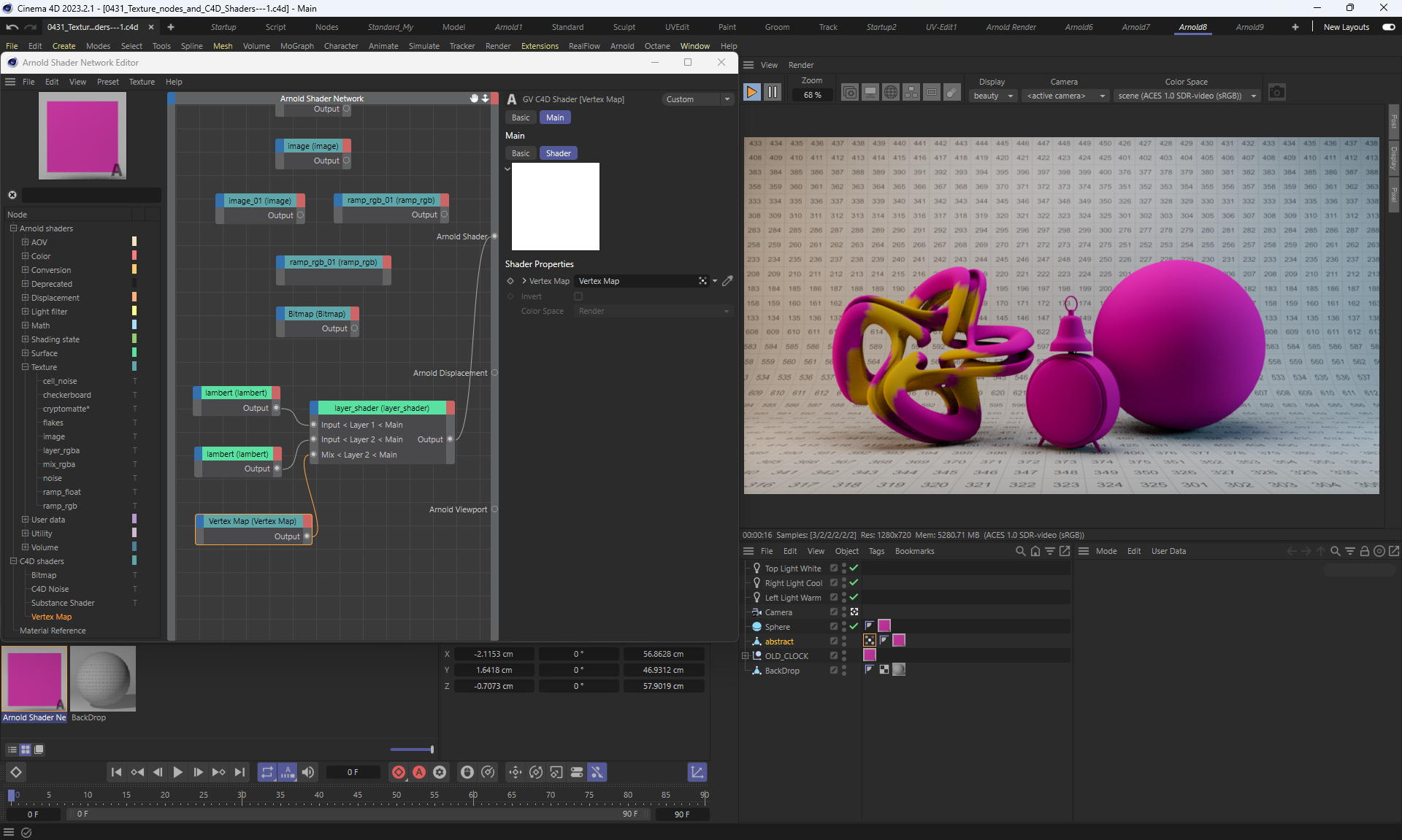Pause the IPR render
This screenshot has height=840, width=1402.
pos(772,93)
